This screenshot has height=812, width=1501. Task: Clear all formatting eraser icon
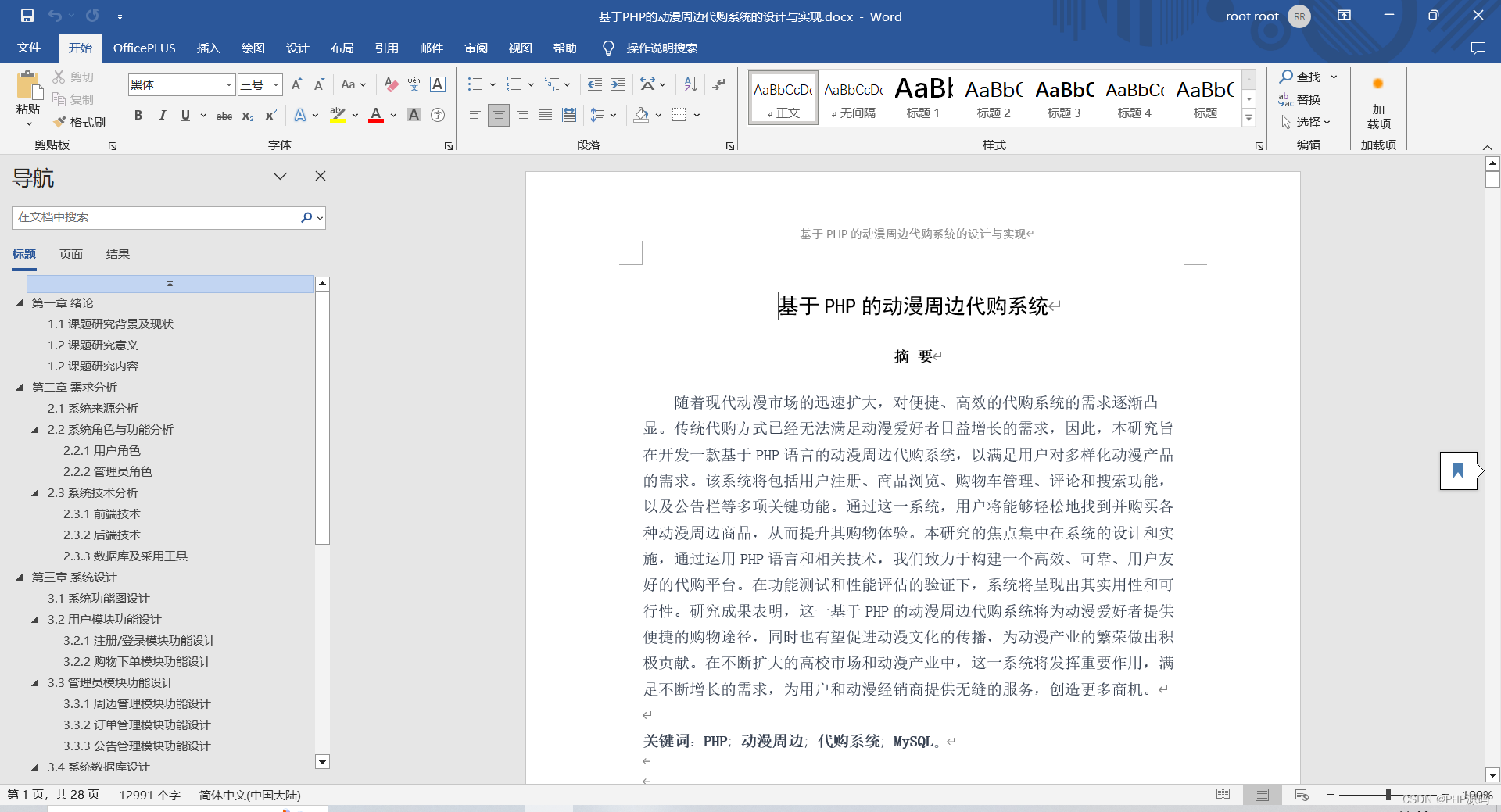392,84
